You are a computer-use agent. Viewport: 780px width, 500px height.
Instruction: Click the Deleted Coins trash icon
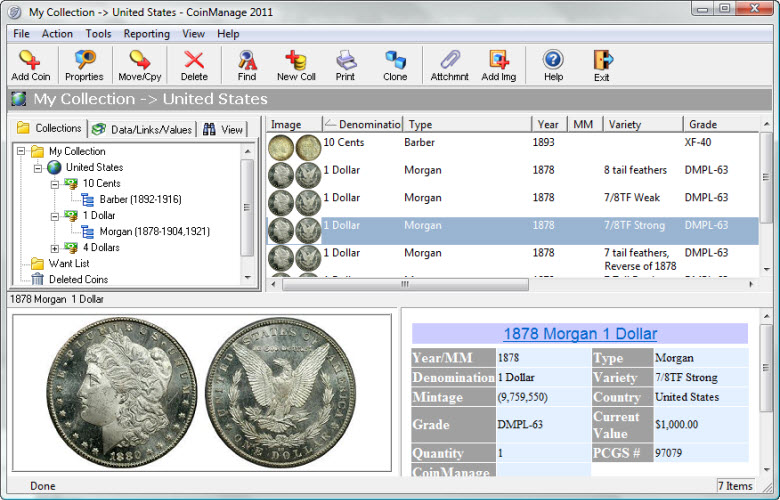37,279
